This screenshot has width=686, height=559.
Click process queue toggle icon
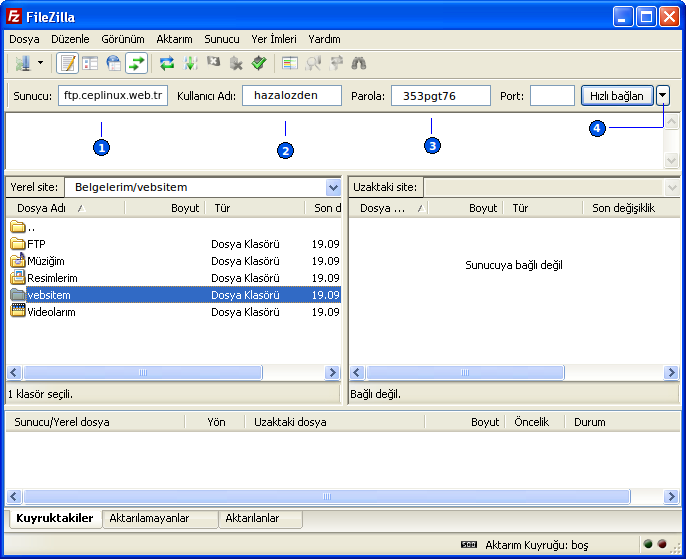click(x=190, y=63)
